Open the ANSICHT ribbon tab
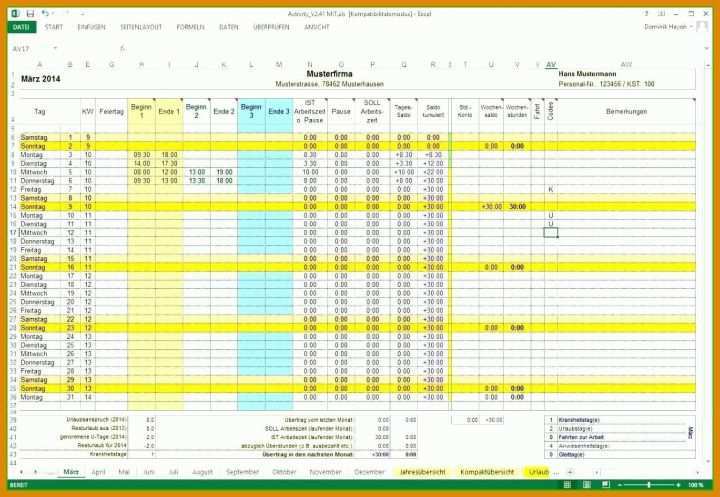720x497 pixels. [317, 27]
